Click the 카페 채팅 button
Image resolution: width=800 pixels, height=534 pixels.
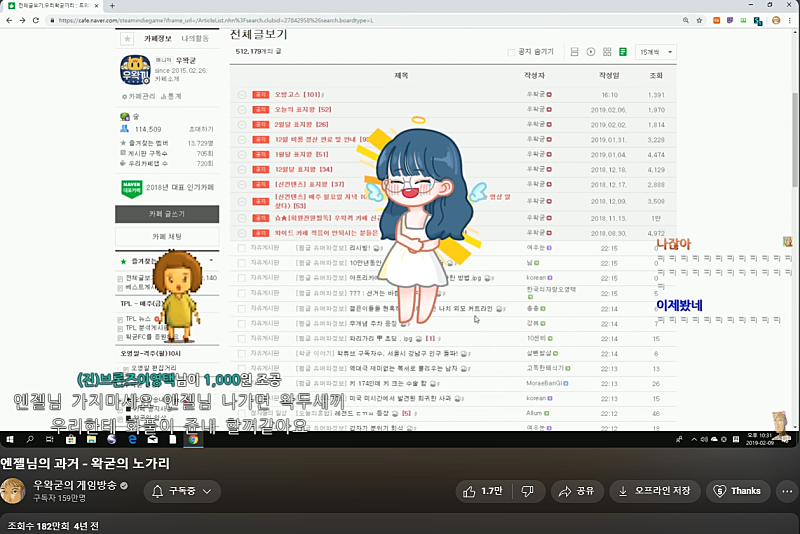[167, 236]
